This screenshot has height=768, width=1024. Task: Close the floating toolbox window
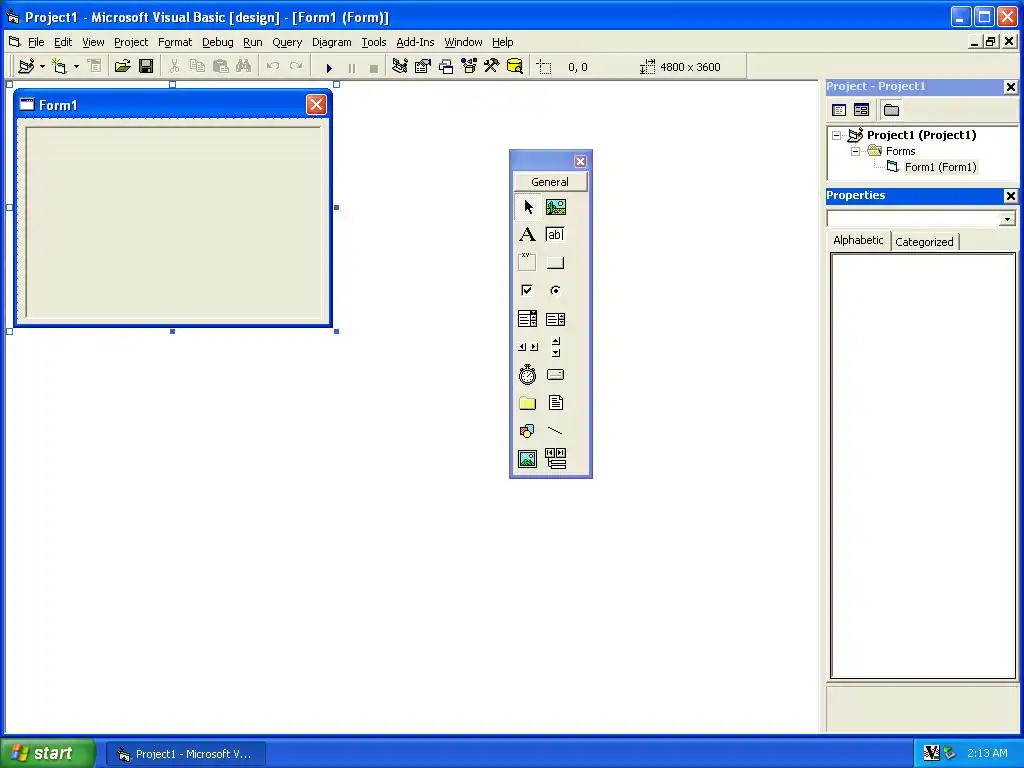click(x=581, y=161)
